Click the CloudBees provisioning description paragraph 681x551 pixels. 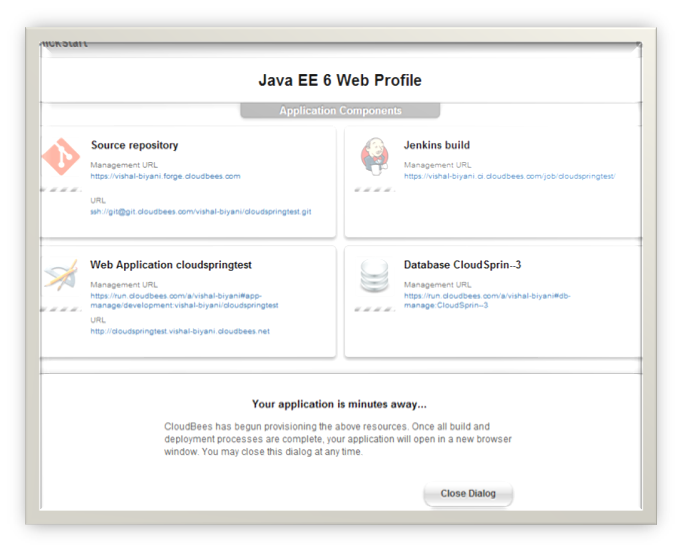(339, 439)
